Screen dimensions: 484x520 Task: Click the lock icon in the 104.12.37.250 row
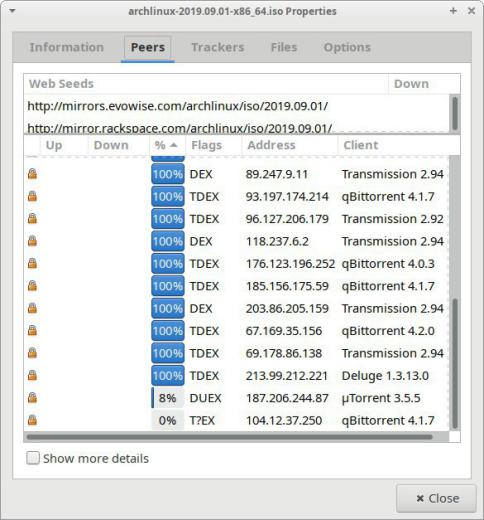(x=32, y=420)
